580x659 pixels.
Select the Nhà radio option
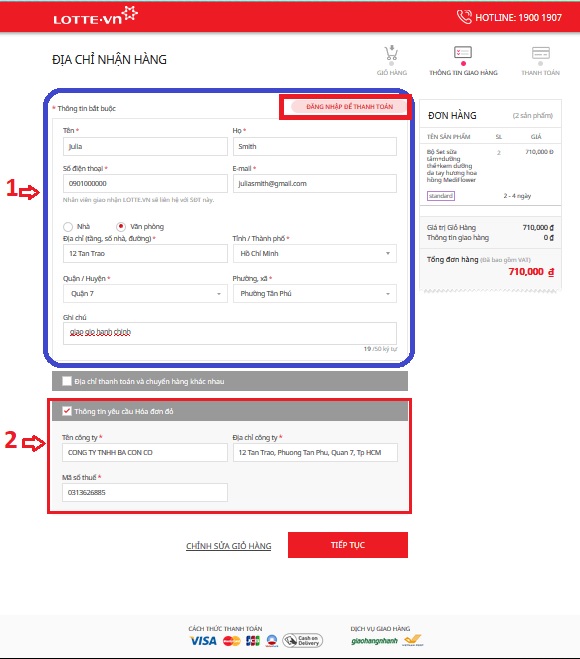(x=68, y=227)
